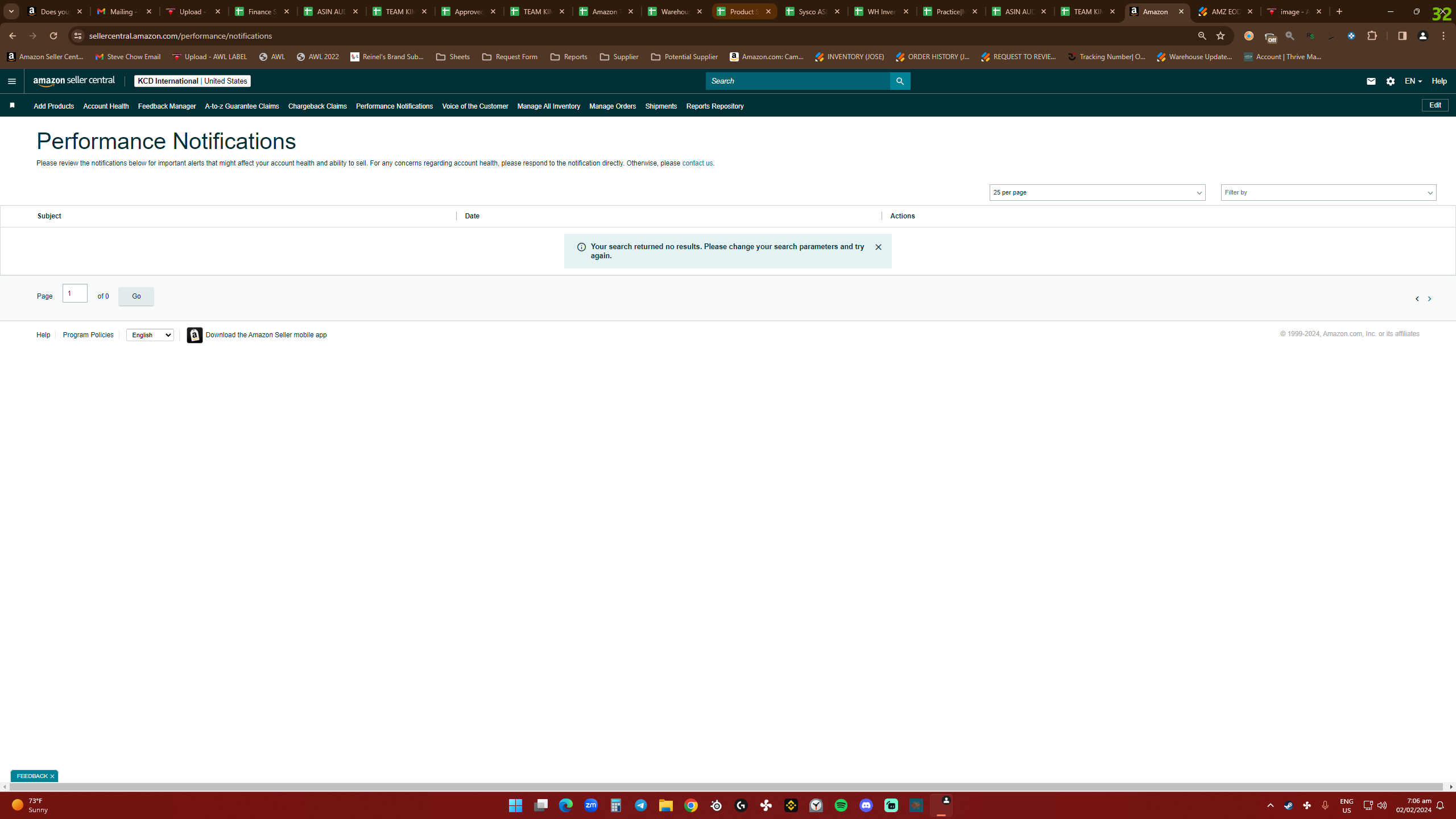
Task: Open the messages envelope icon
Action: pyautogui.click(x=1371, y=81)
